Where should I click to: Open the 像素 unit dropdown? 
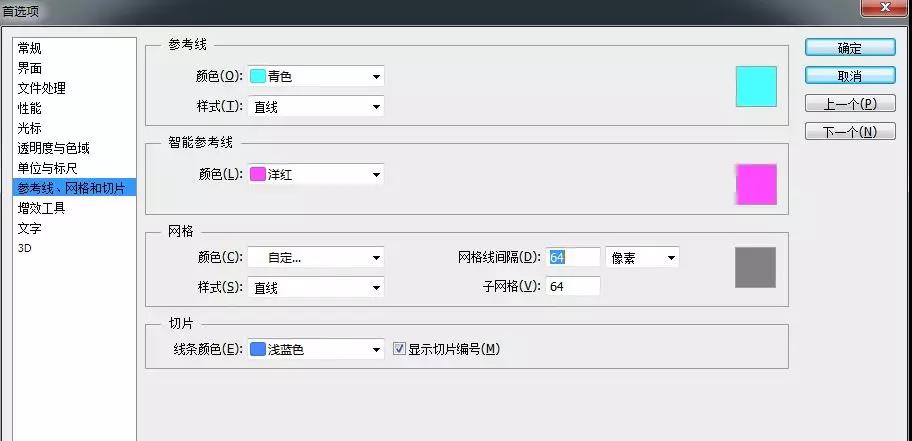click(x=642, y=257)
